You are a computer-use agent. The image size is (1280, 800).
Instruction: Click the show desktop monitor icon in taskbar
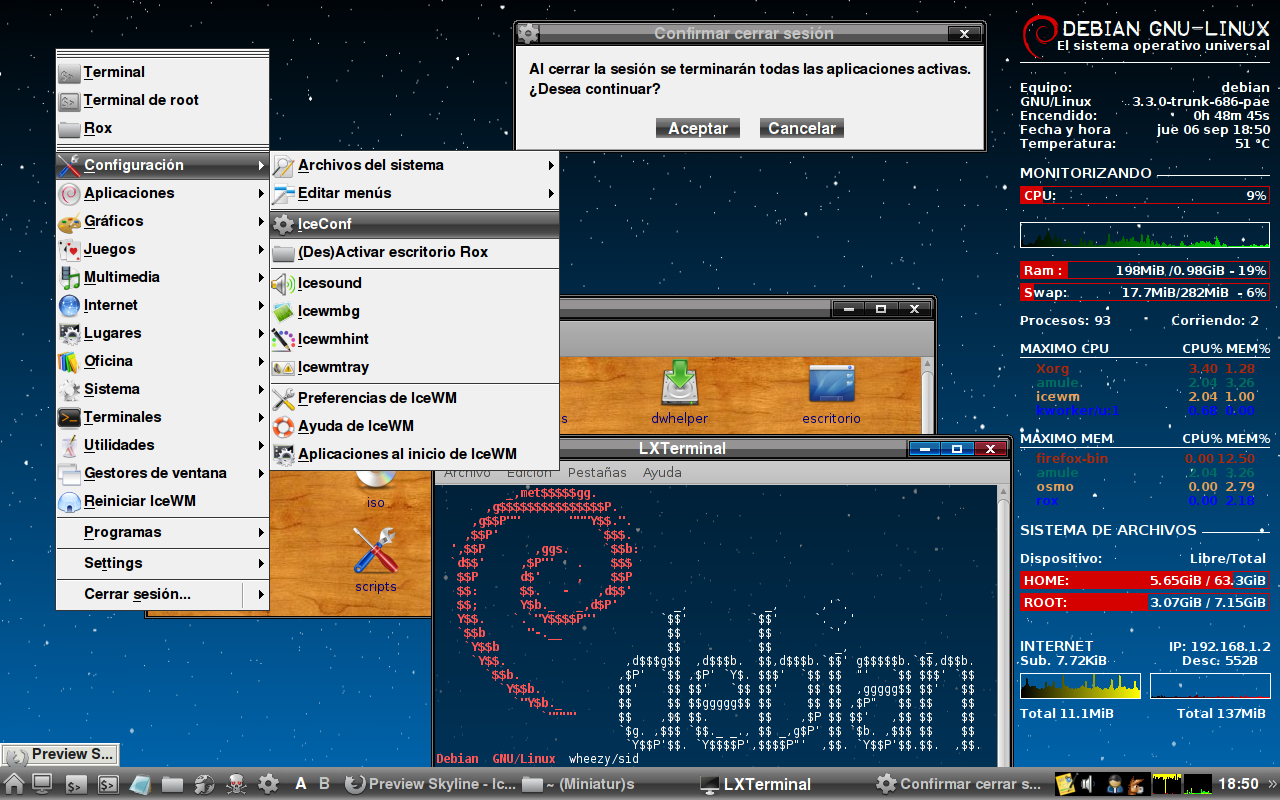tap(42, 784)
